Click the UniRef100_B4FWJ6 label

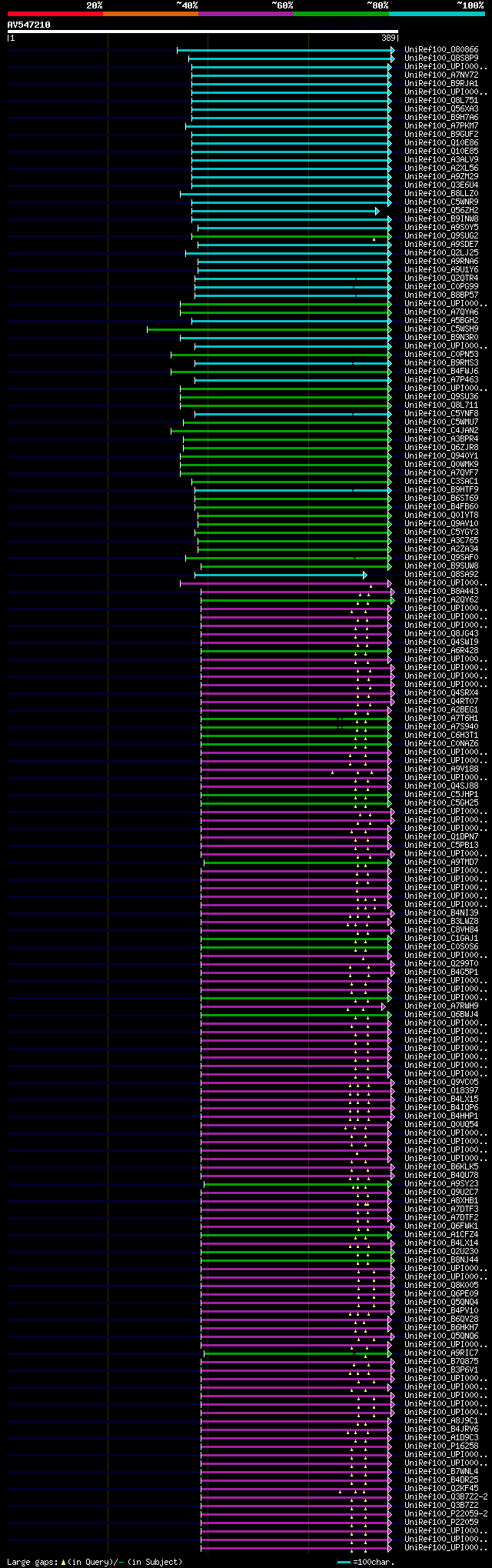pos(441,372)
